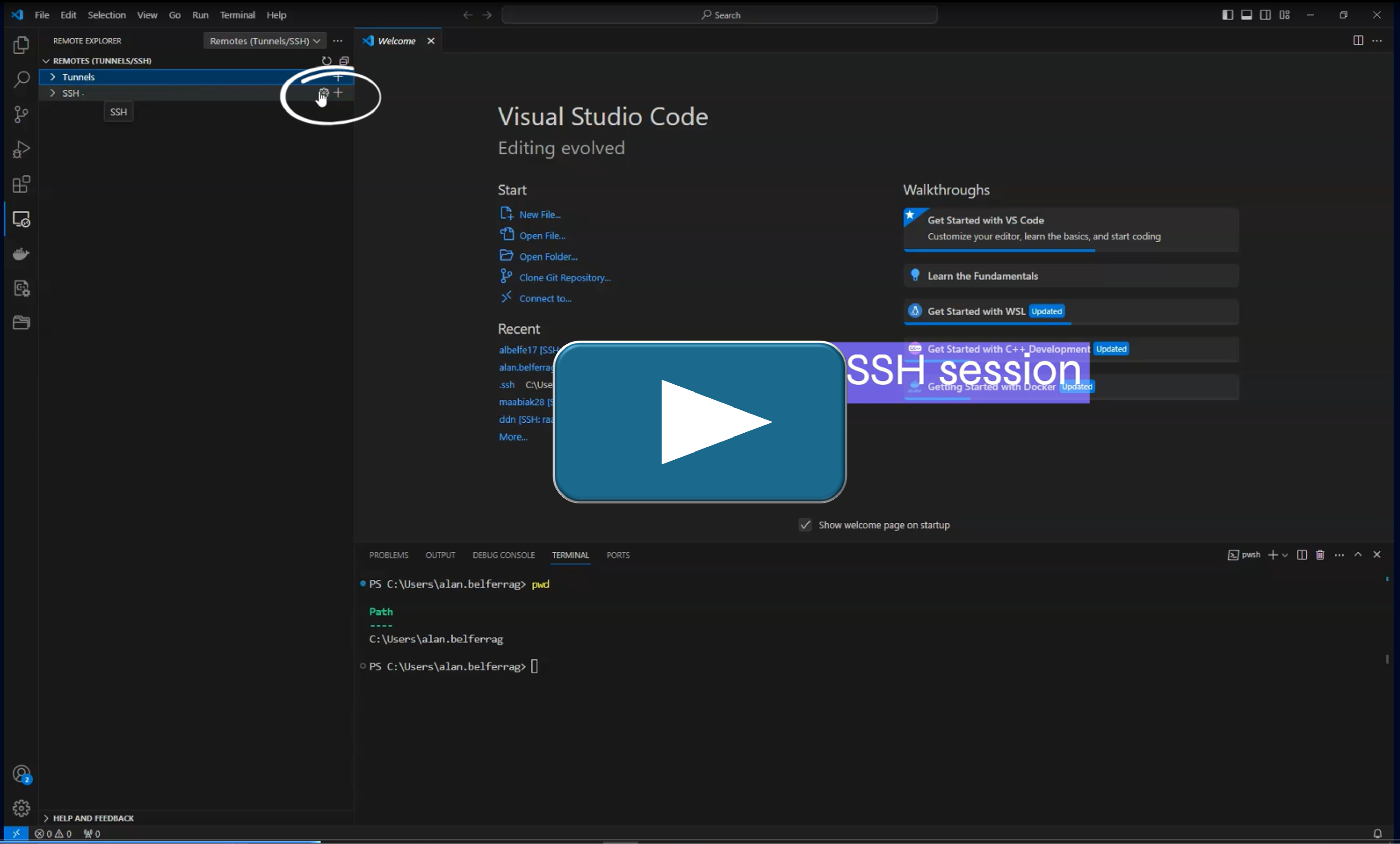1400x844 pixels.
Task: Open the Extensions view
Action: pyautogui.click(x=21, y=184)
